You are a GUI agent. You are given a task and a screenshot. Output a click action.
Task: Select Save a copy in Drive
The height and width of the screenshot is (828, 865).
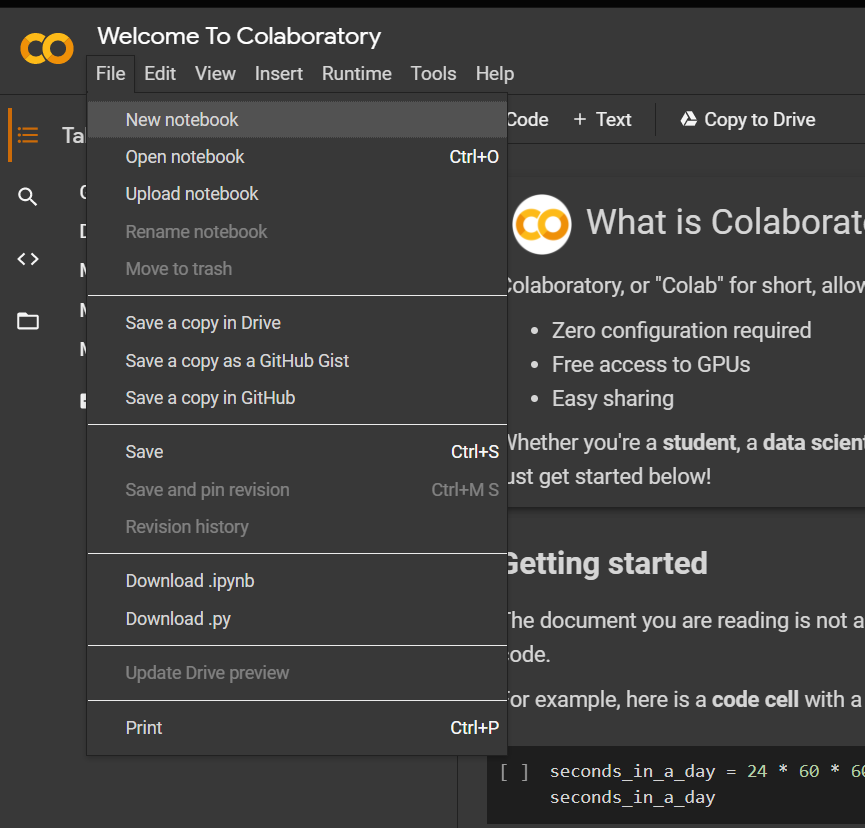[x=297, y=323]
